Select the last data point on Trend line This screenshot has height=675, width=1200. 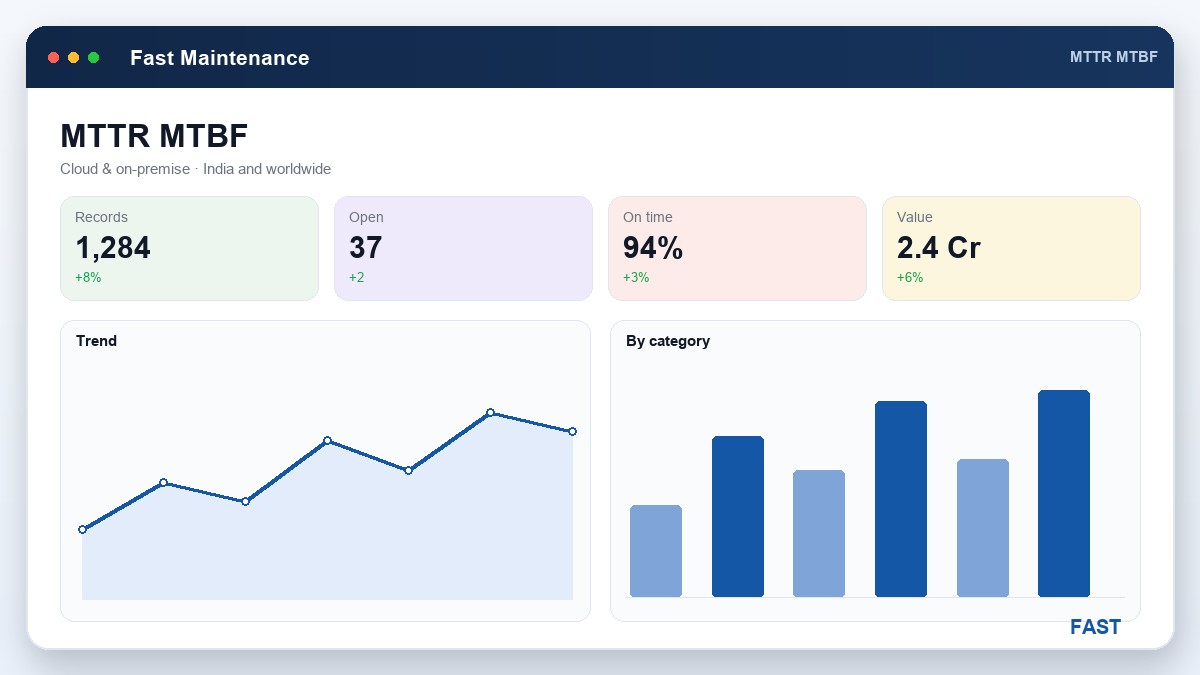tap(572, 432)
